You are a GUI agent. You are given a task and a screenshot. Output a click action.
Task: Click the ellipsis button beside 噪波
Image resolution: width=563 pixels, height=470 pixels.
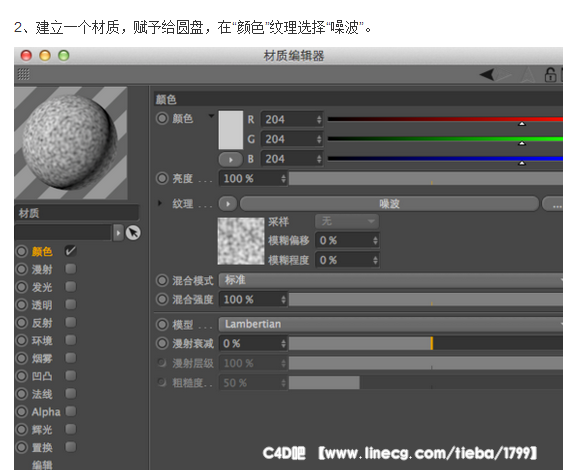[x=553, y=204]
